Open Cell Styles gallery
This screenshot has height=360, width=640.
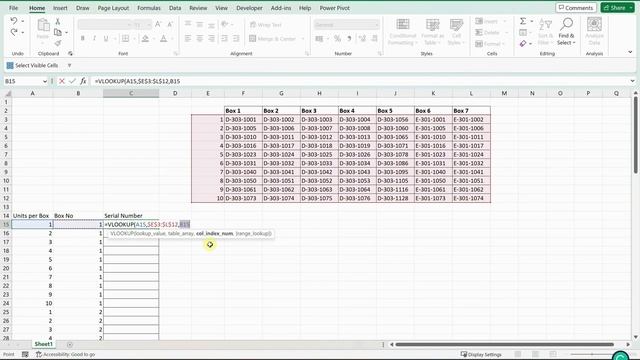(x=456, y=31)
